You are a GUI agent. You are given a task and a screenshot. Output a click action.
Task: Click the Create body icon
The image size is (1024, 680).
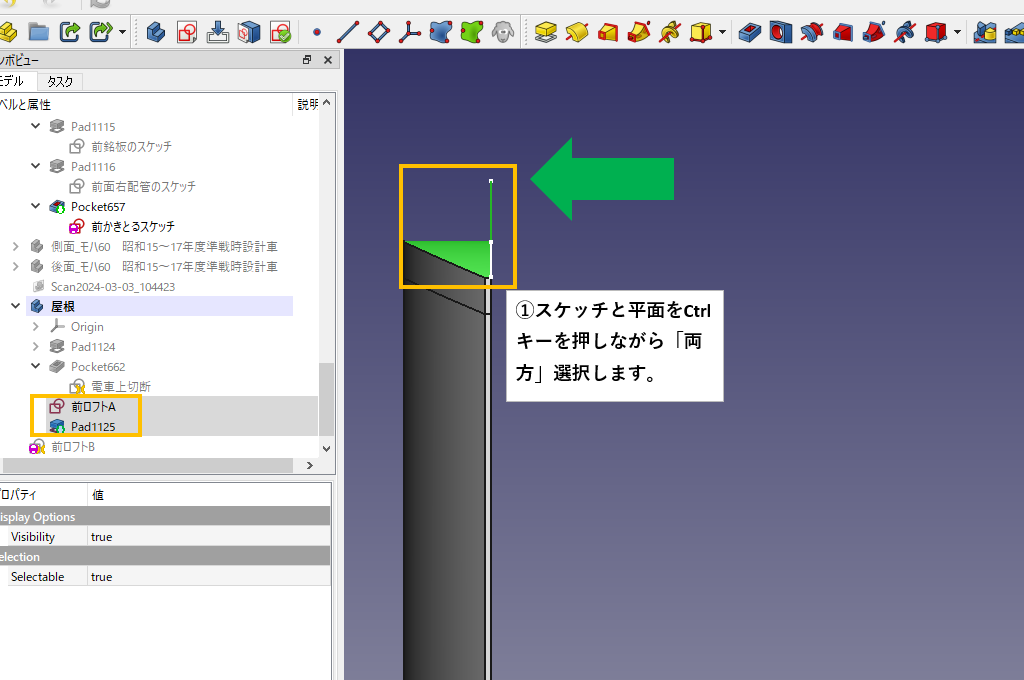coord(156,32)
